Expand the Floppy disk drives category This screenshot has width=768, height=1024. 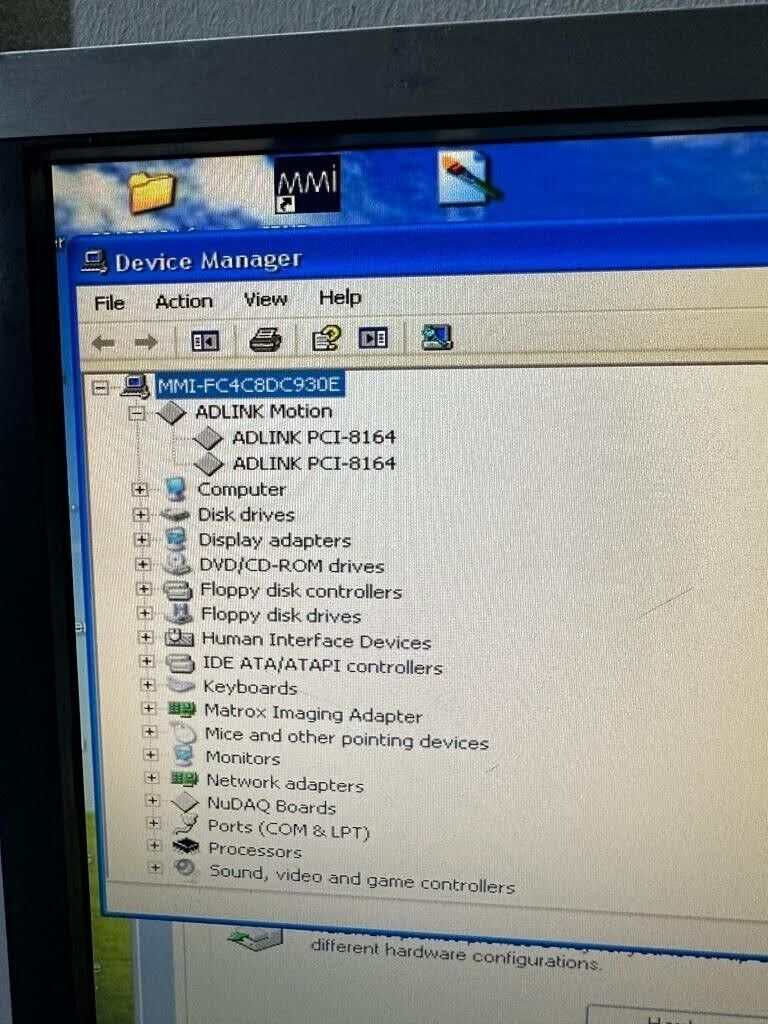tap(145, 613)
